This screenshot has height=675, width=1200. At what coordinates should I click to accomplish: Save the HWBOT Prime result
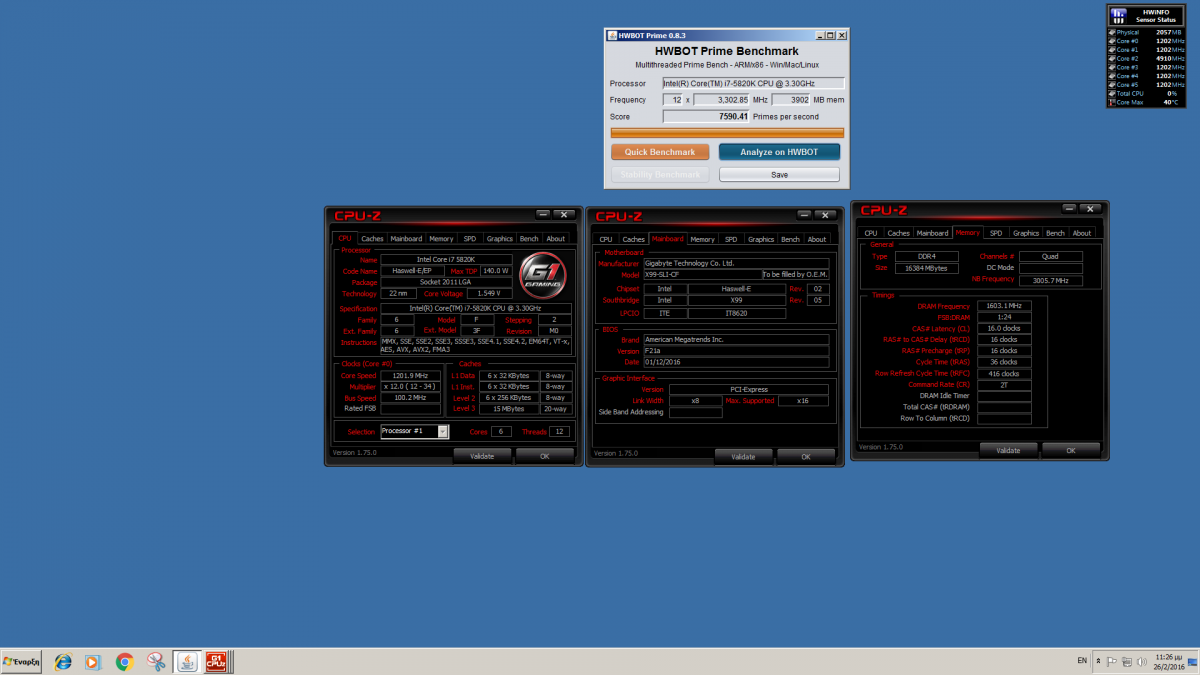[x=779, y=174]
